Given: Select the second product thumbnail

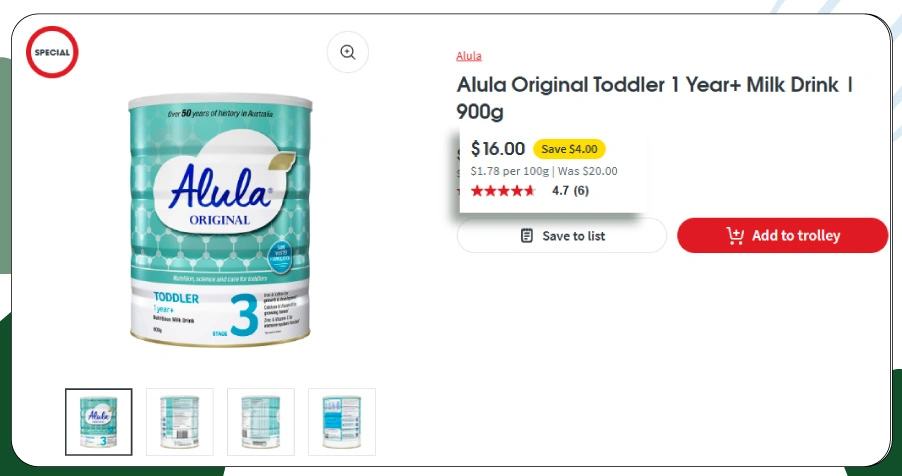Looking at the screenshot, I should point(180,421).
